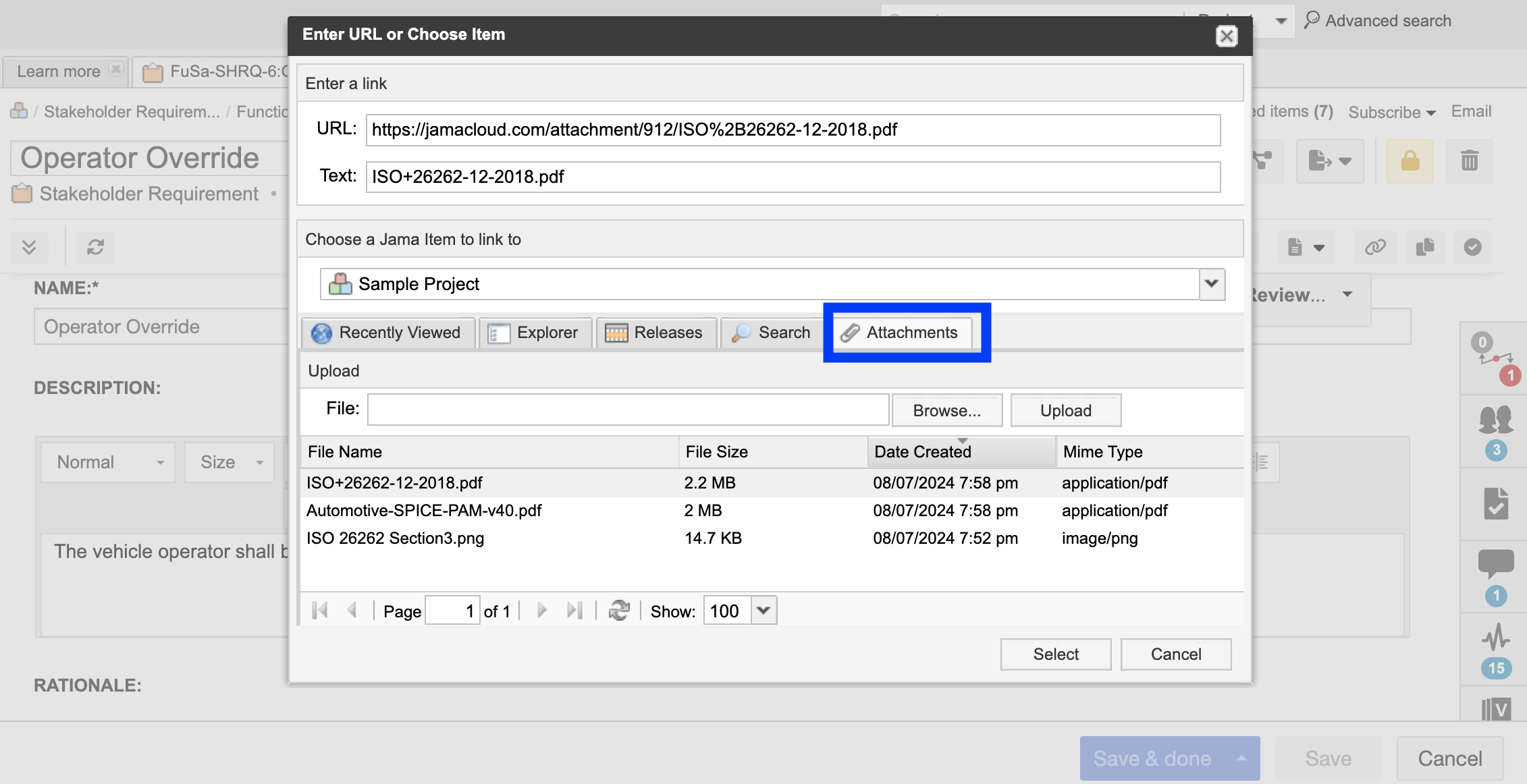The height and width of the screenshot is (784, 1527).
Task: Open the activity stream pulse icon
Action: 1496,636
